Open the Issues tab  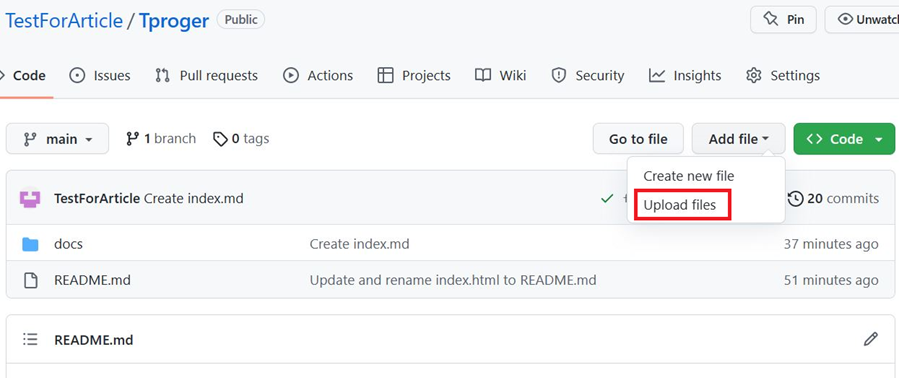tap(100, 76)
